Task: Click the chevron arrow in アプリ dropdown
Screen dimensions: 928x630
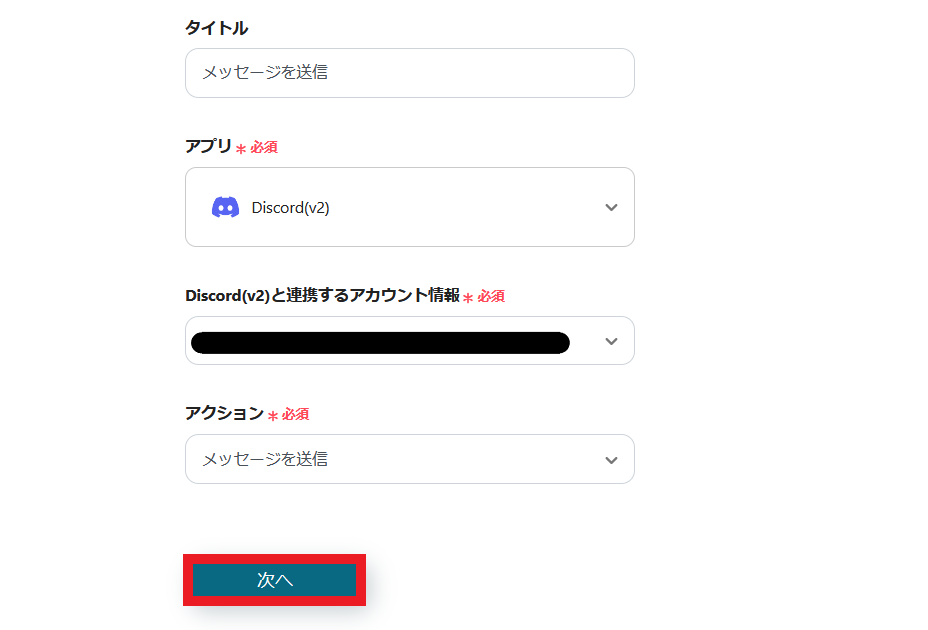Action: click(x=612, y=207)
